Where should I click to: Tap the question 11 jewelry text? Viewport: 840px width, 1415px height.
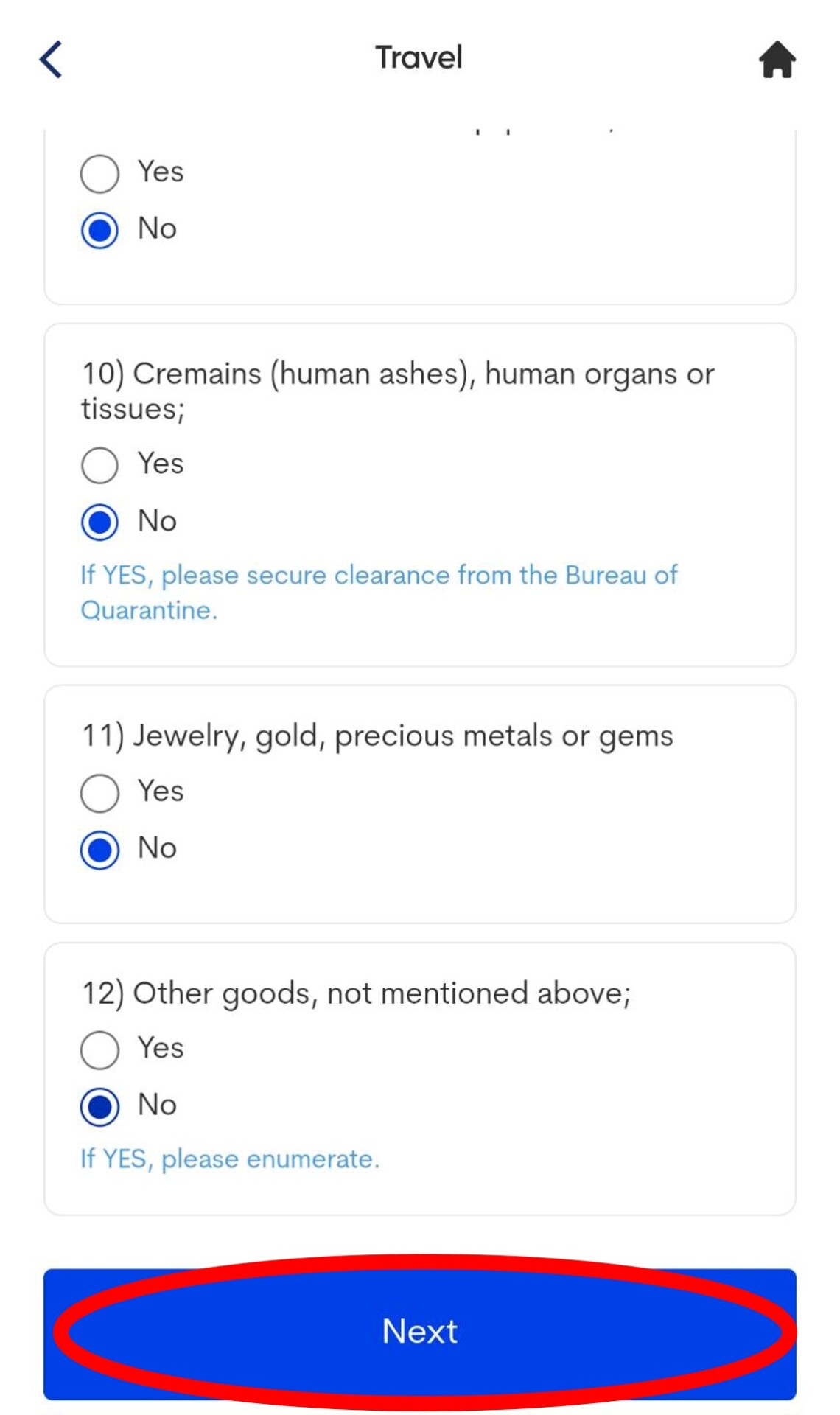[377, 736]
